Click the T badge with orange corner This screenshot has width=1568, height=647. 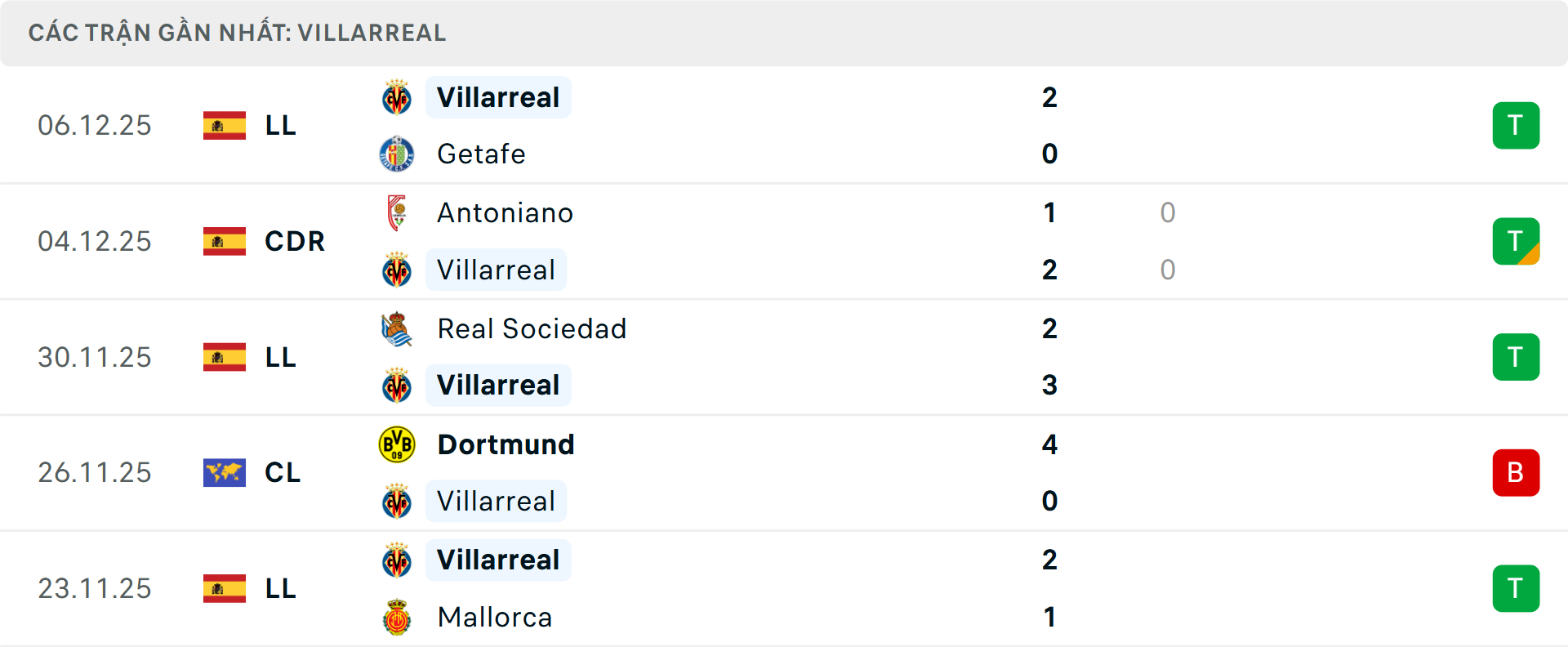click(1516, 242)
